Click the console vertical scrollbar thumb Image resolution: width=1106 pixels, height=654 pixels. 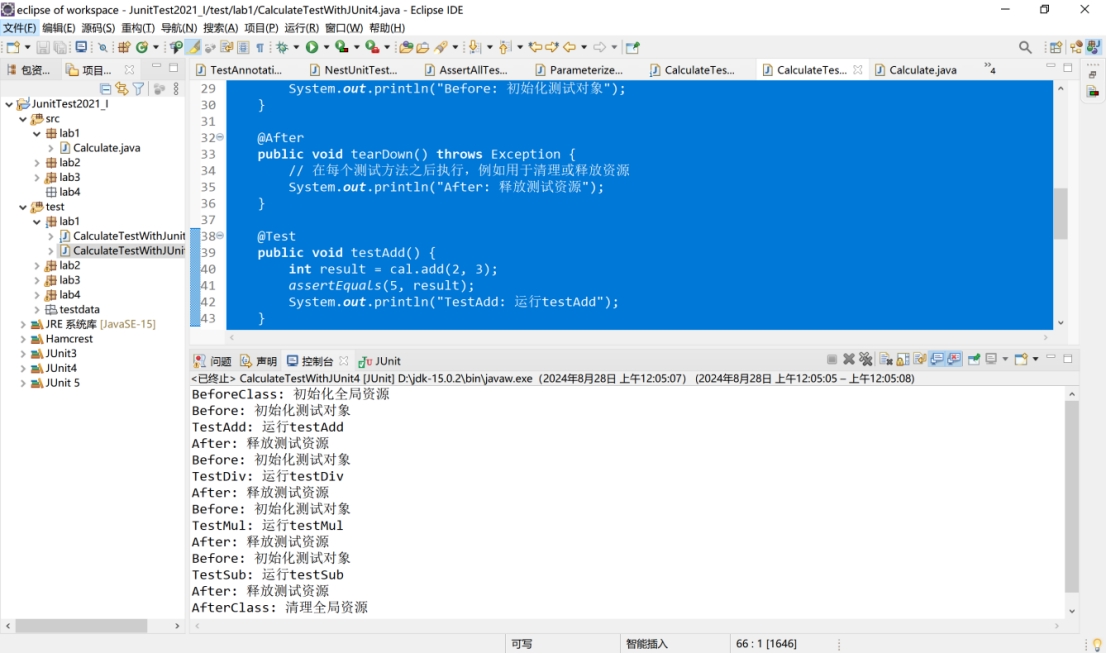[x=1071, y=497]
